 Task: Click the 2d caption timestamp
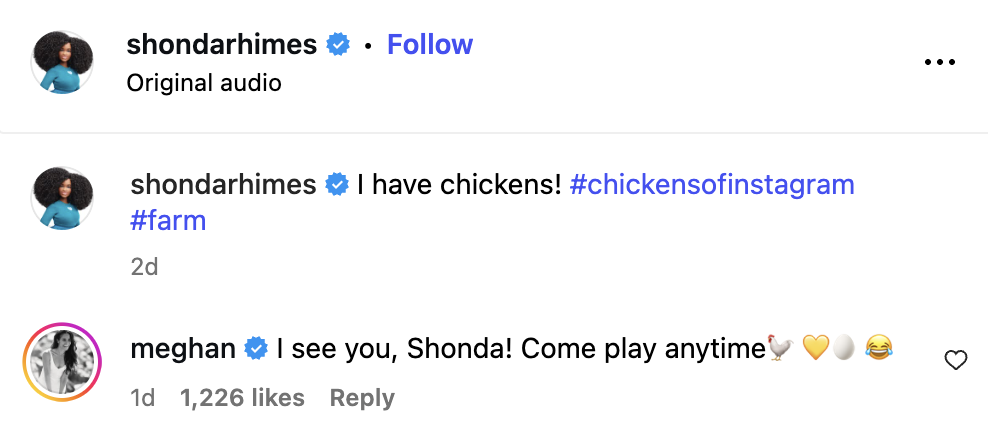coord(144,267)
